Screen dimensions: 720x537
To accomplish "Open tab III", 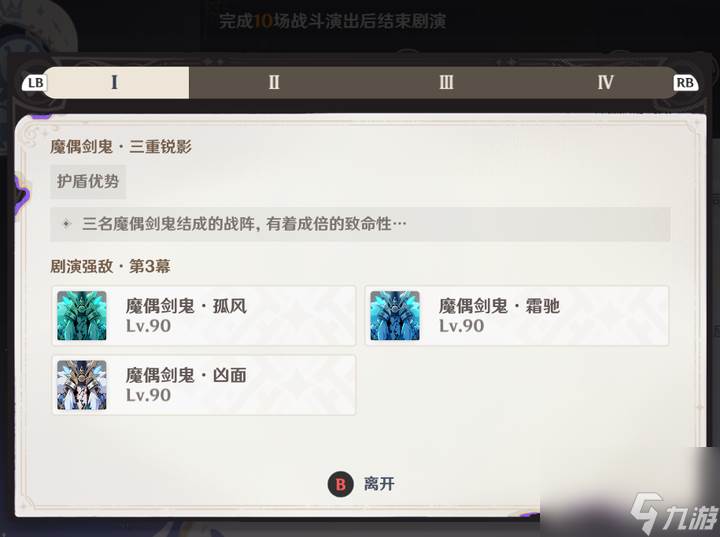I will [x=446, y=83].
